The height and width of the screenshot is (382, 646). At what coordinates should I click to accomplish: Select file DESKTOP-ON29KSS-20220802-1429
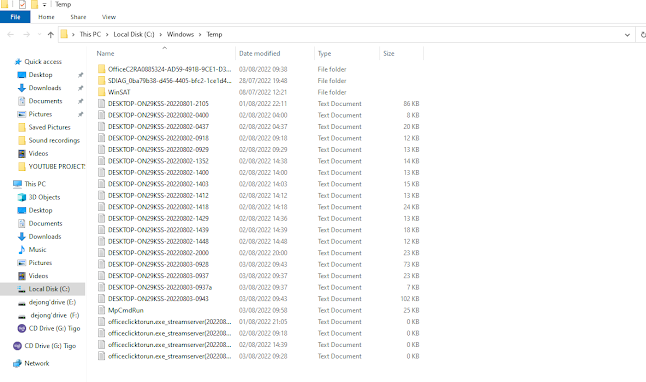(158, 218)
